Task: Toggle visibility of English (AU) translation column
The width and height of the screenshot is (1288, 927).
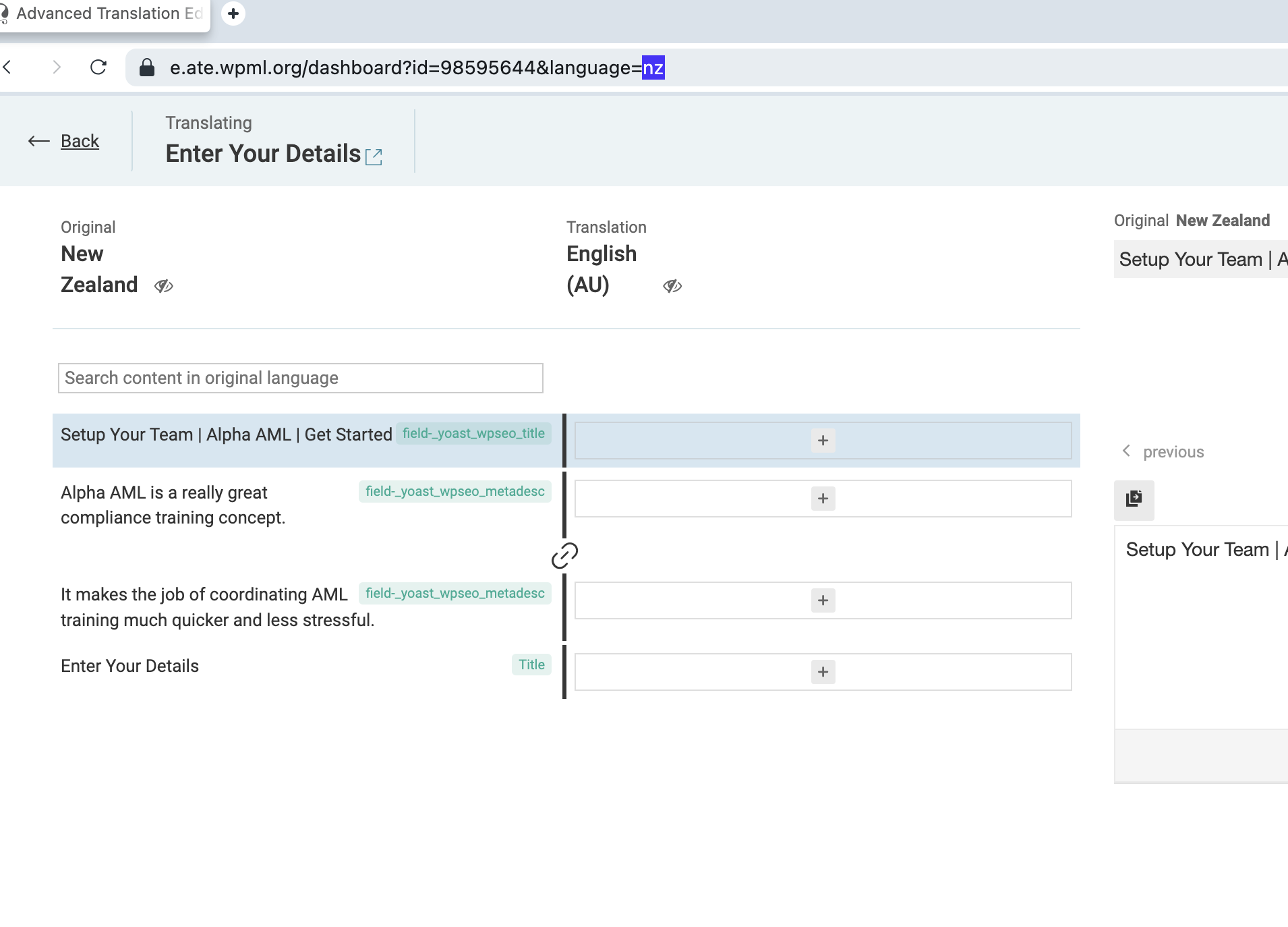Action: pos(672,286)
